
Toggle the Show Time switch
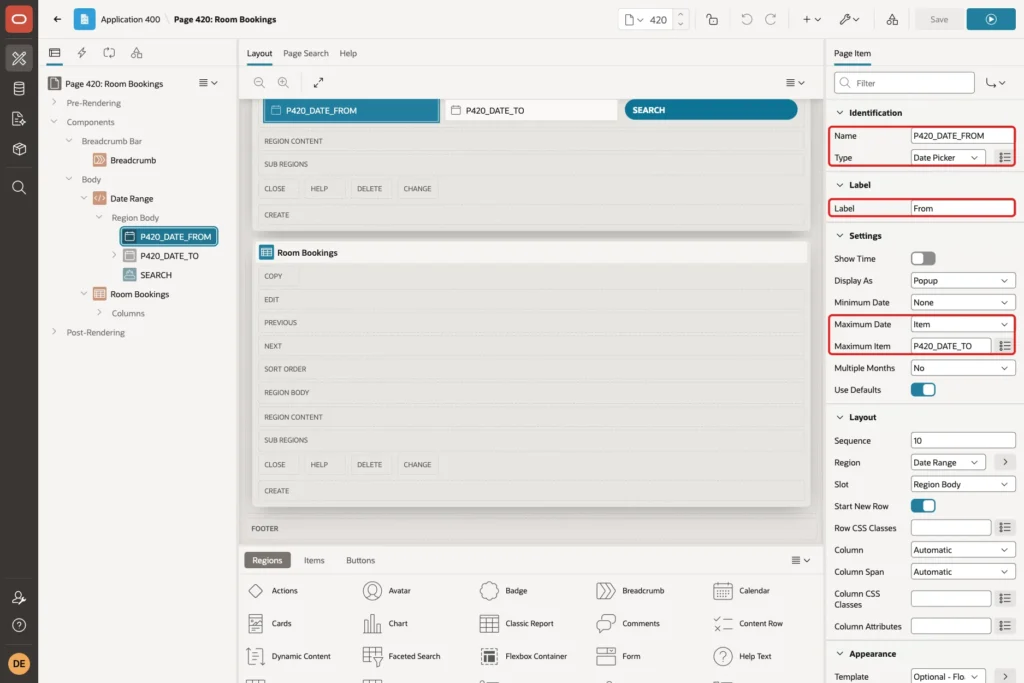click(923, 259)
